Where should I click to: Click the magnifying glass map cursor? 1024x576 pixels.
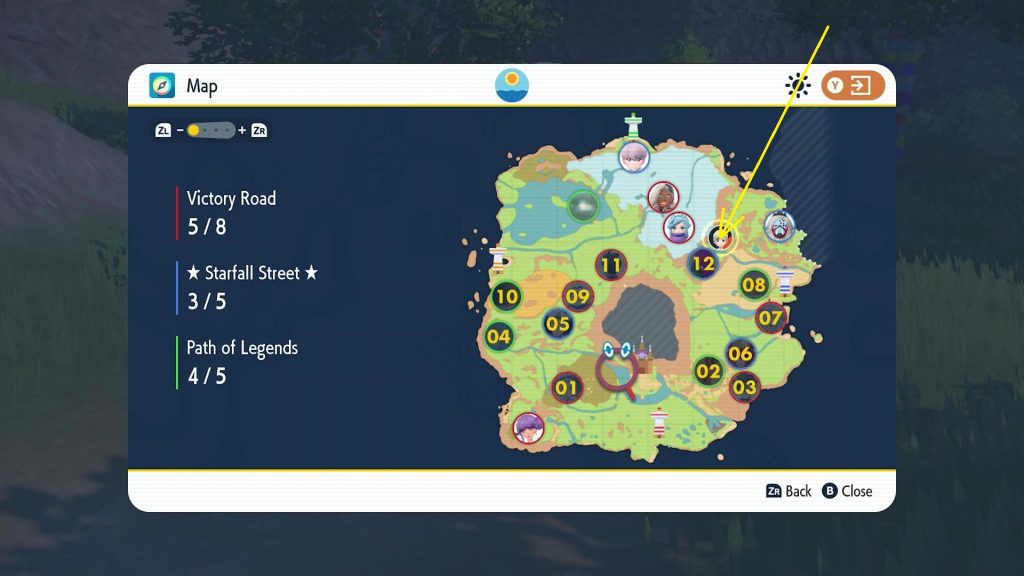point(617,373)
